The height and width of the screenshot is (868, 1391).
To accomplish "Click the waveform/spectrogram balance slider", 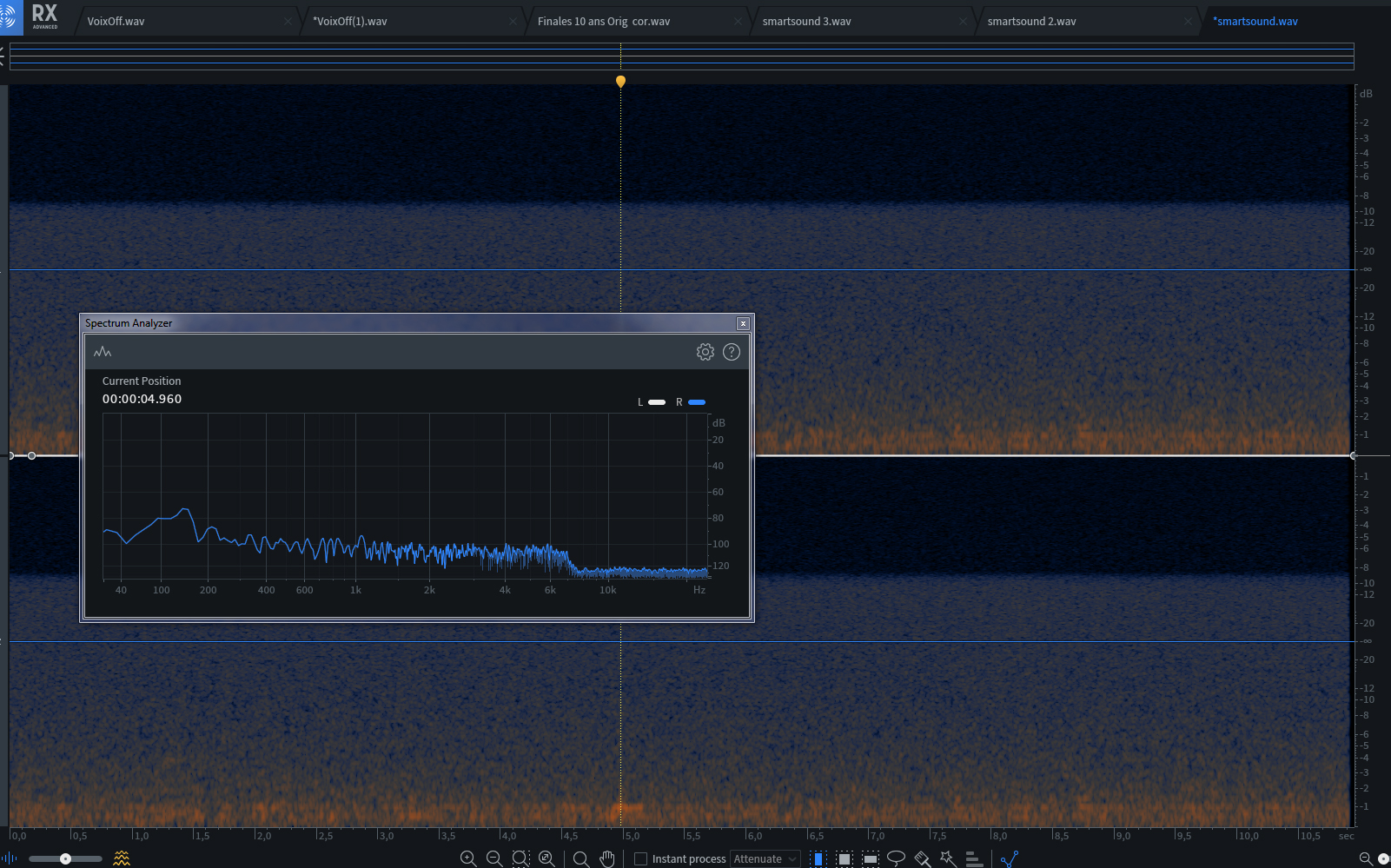I will click(65, 858).
